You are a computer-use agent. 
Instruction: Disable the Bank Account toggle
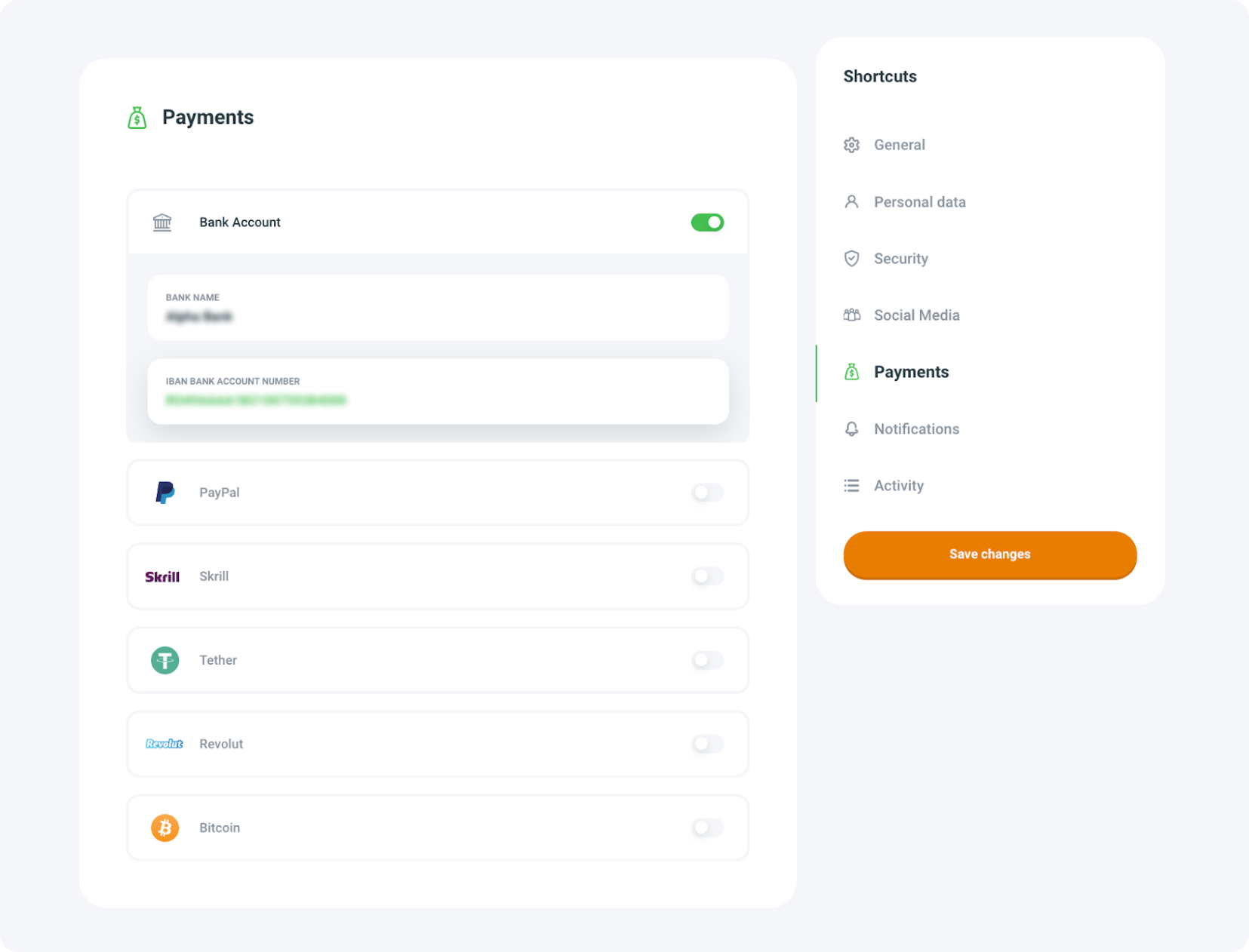click(x=707, y=223)
